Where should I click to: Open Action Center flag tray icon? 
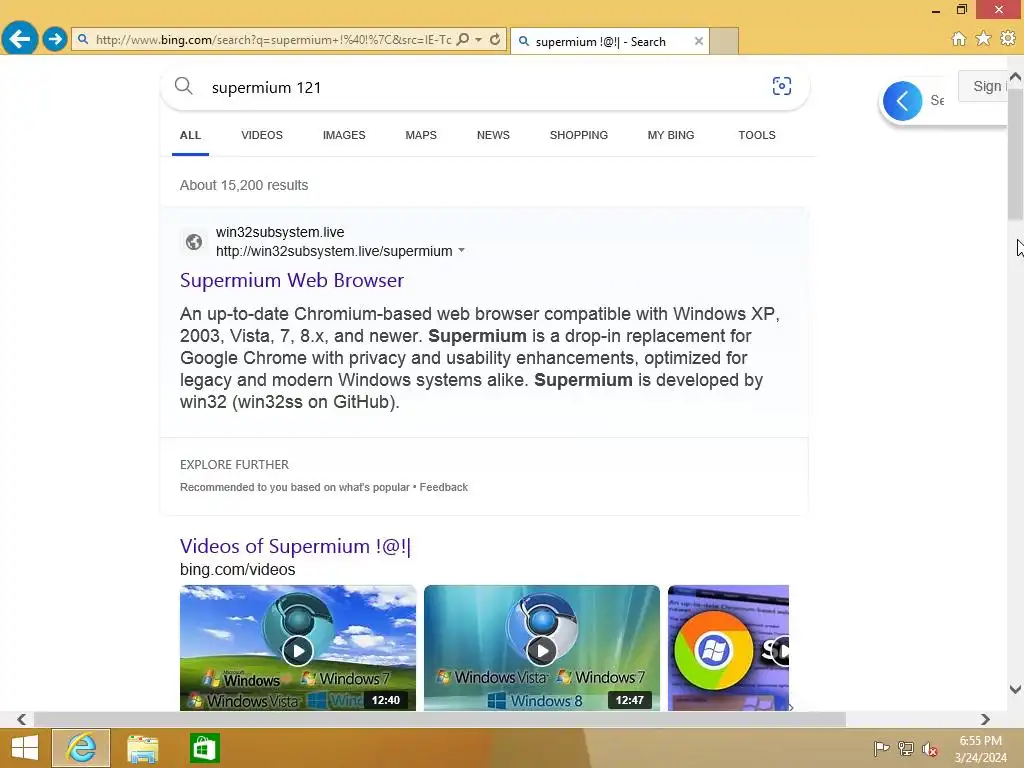[881, 748]
